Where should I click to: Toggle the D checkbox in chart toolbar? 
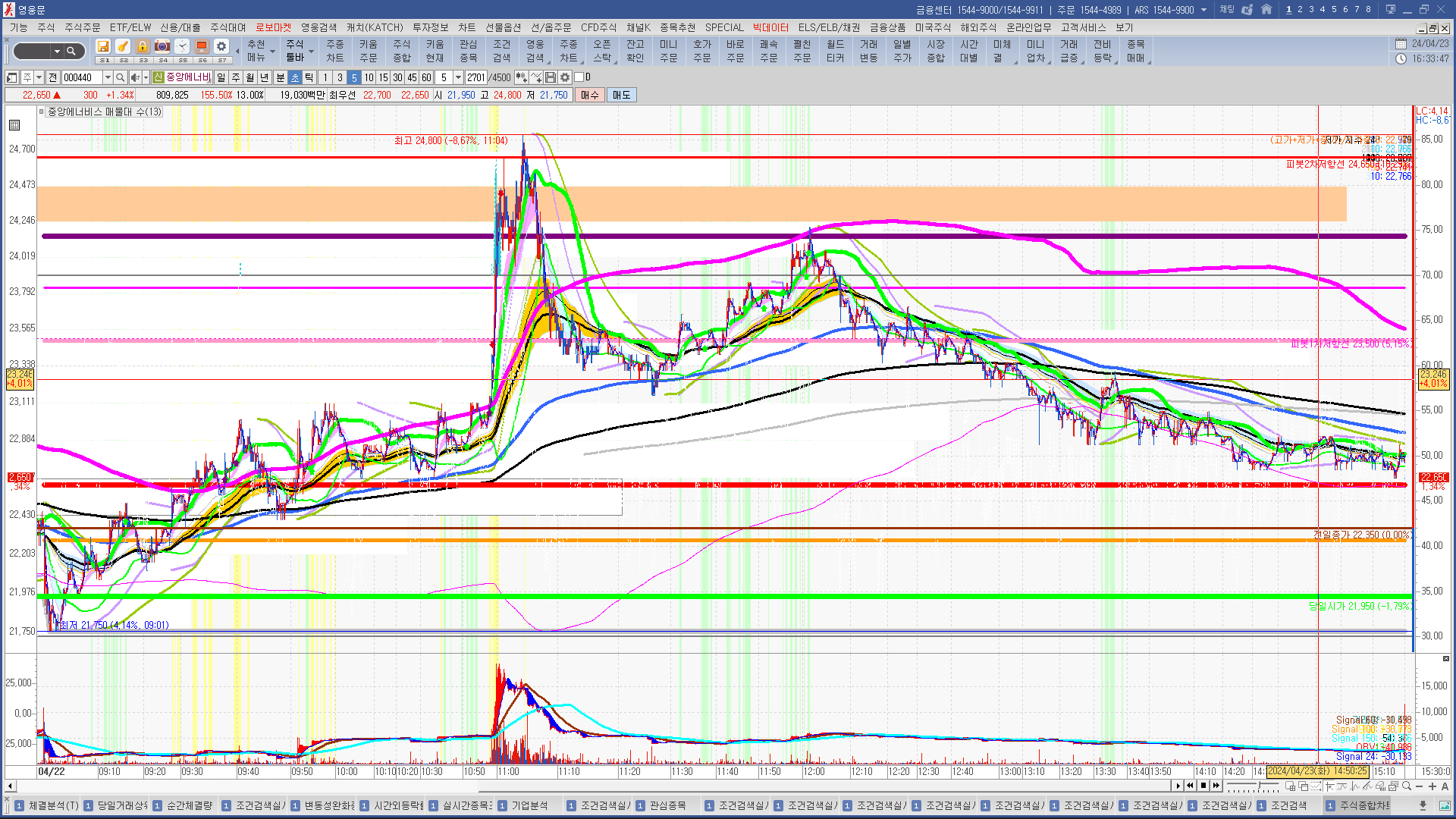(579, 77)
